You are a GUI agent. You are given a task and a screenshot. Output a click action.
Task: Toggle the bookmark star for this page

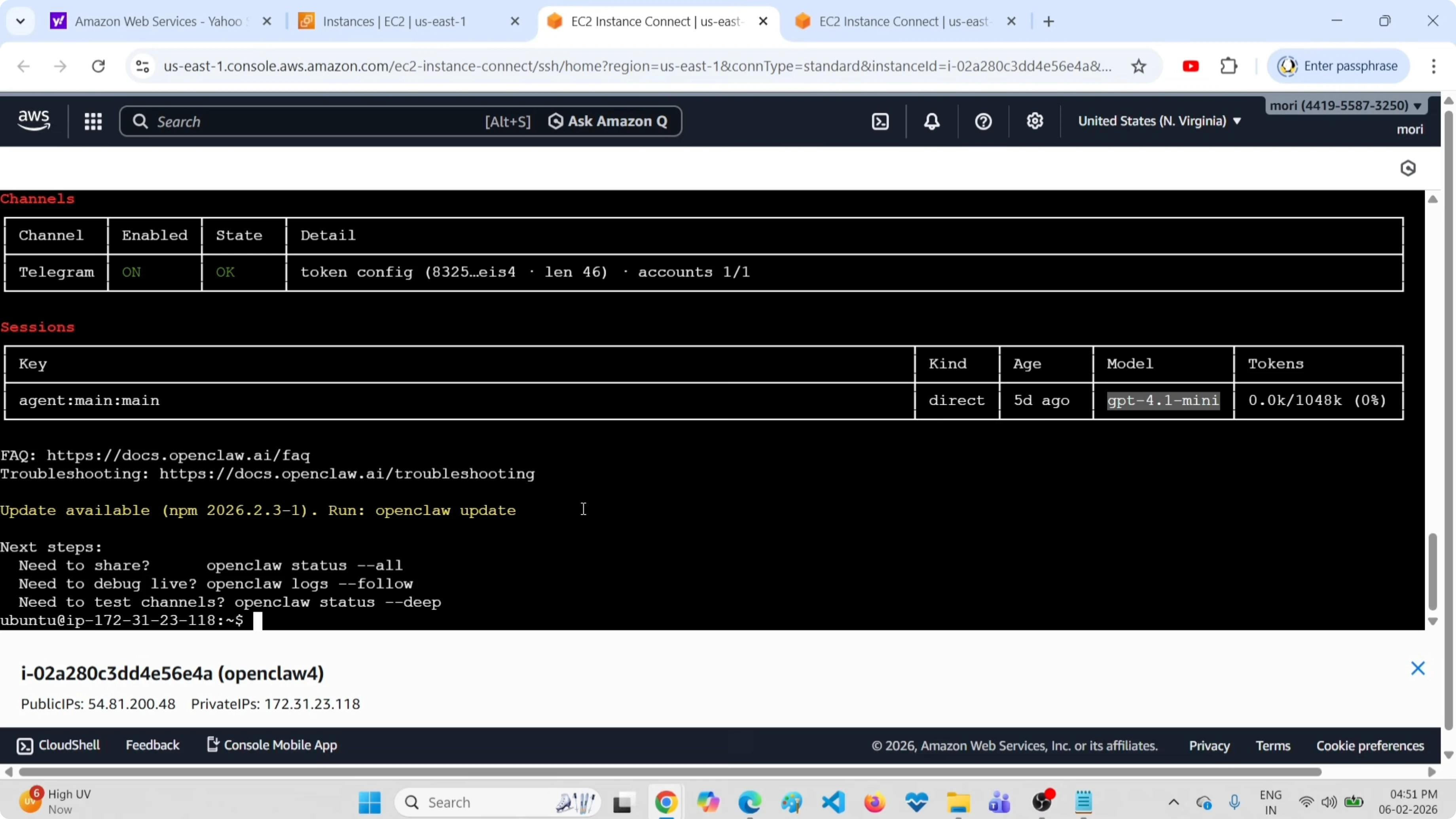pyautogui.click(x=1139, y=66)
